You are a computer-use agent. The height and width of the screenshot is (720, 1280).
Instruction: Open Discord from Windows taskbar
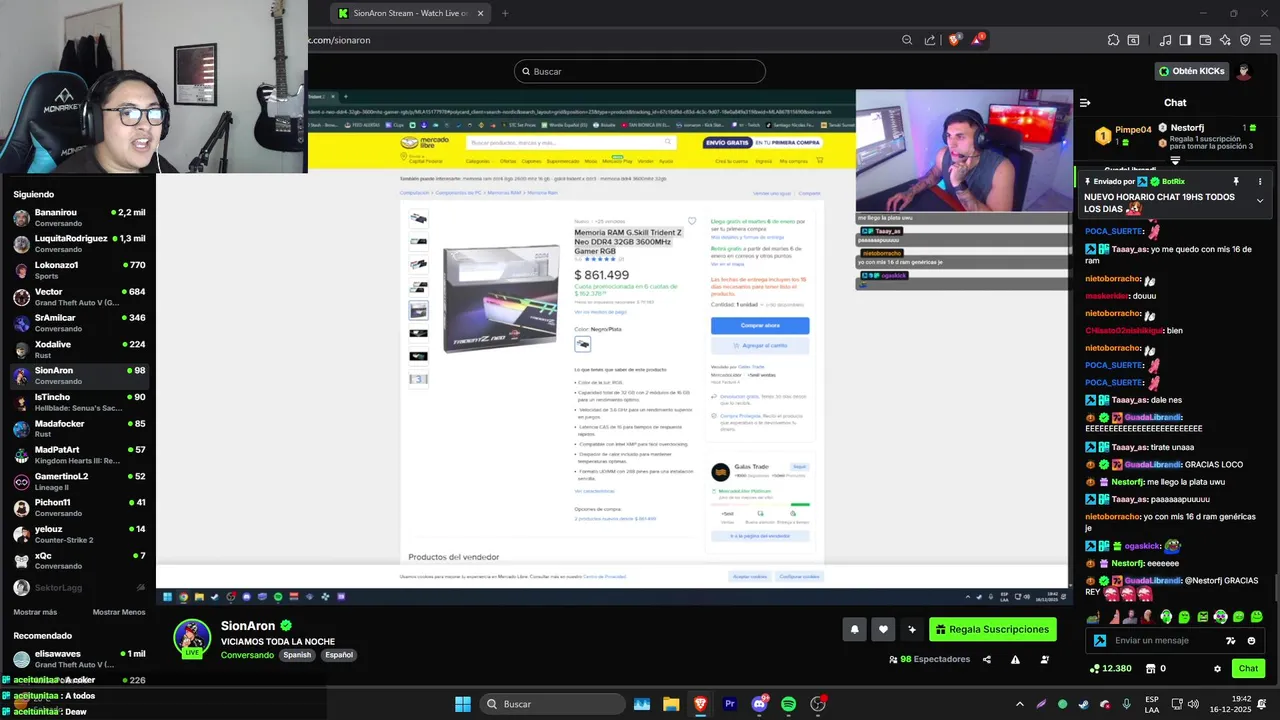(x=759, y=704)
